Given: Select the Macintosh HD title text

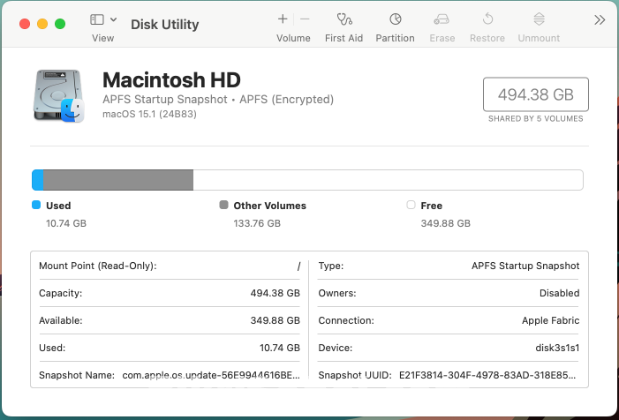Looking at the screenshot, I should pos(171,80).
